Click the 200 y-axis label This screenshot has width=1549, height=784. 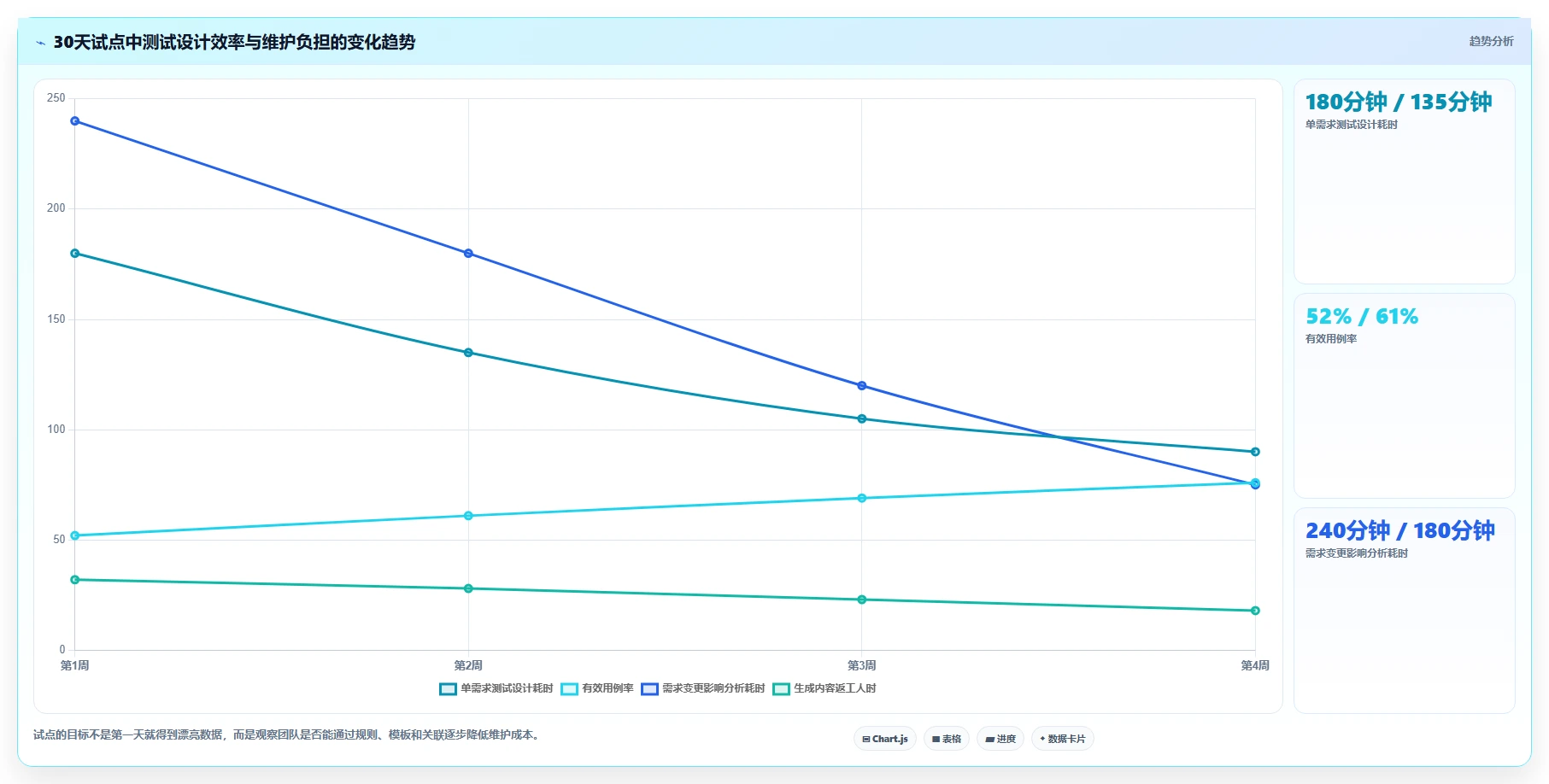(56, 208)
